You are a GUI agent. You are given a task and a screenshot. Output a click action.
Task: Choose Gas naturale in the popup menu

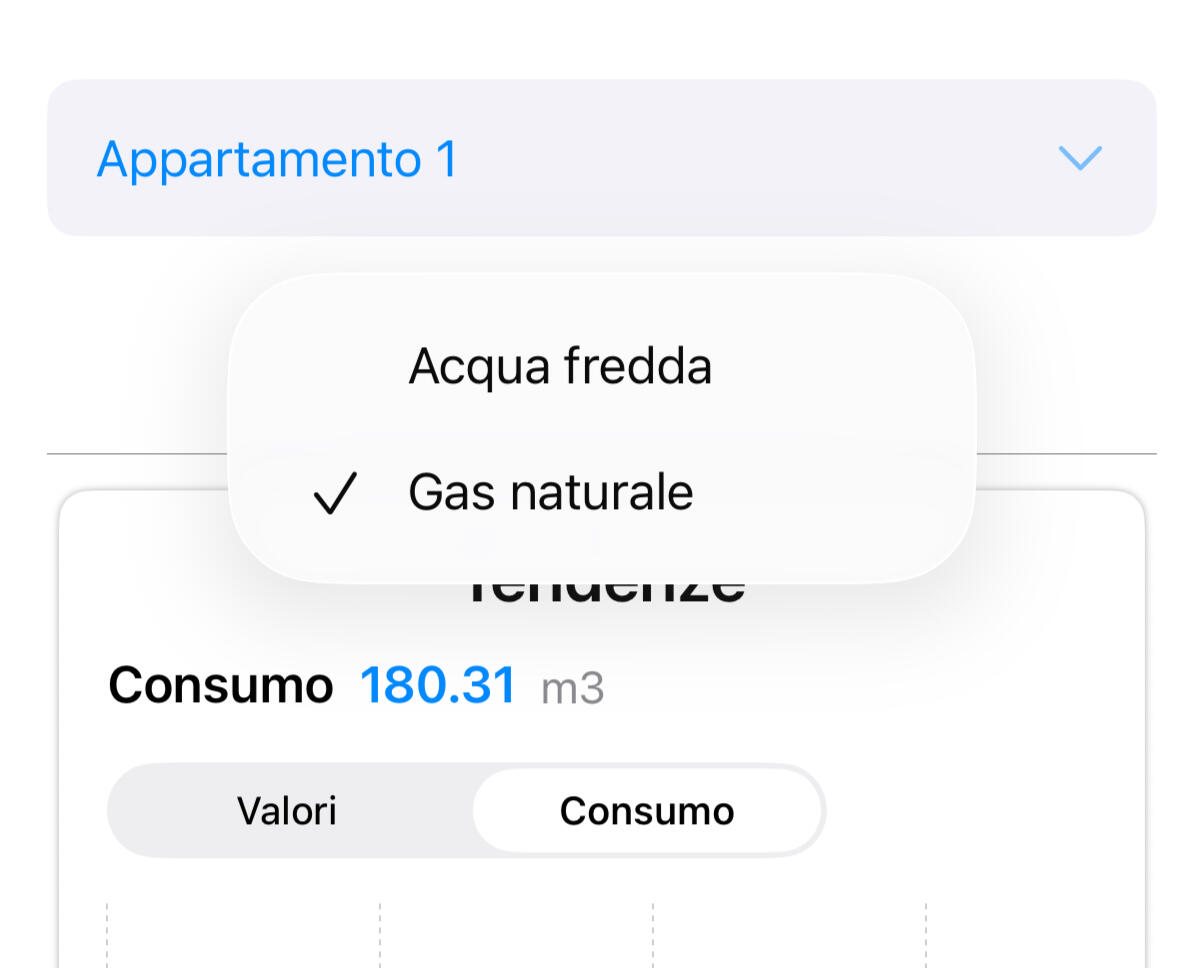click(x=551, y=492)
